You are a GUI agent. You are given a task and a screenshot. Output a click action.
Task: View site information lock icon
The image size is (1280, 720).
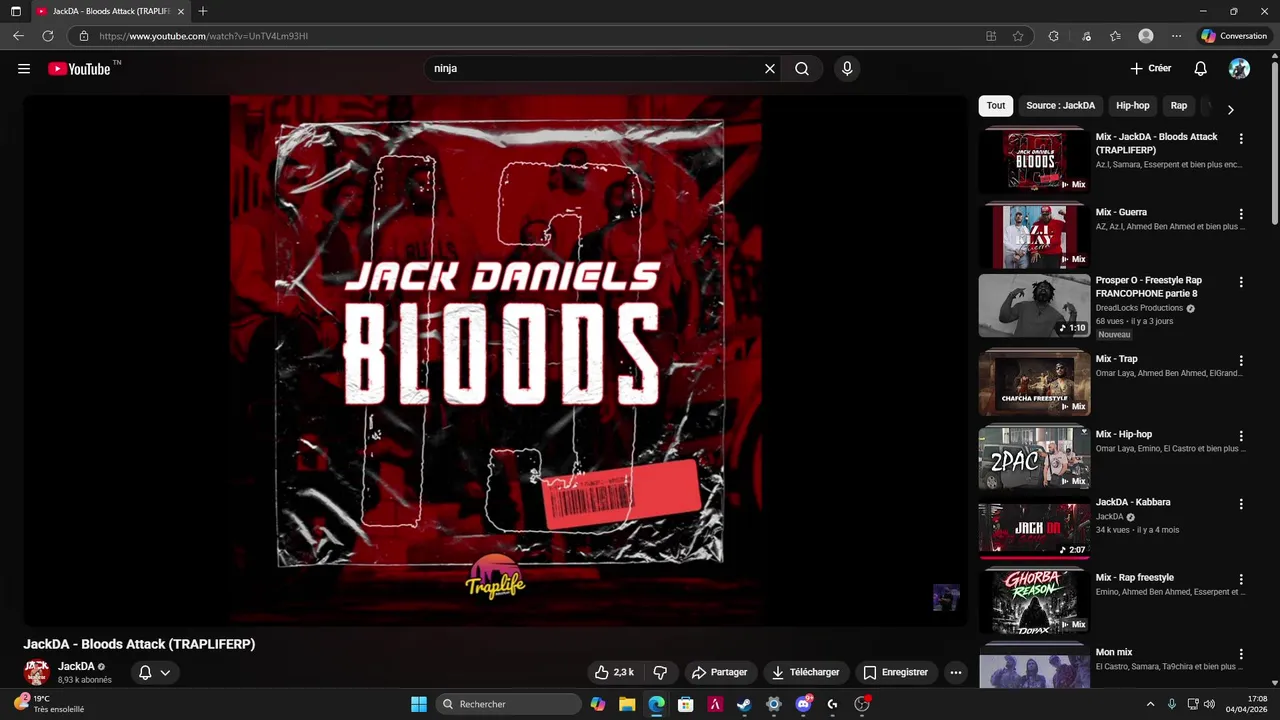[84, 36]
